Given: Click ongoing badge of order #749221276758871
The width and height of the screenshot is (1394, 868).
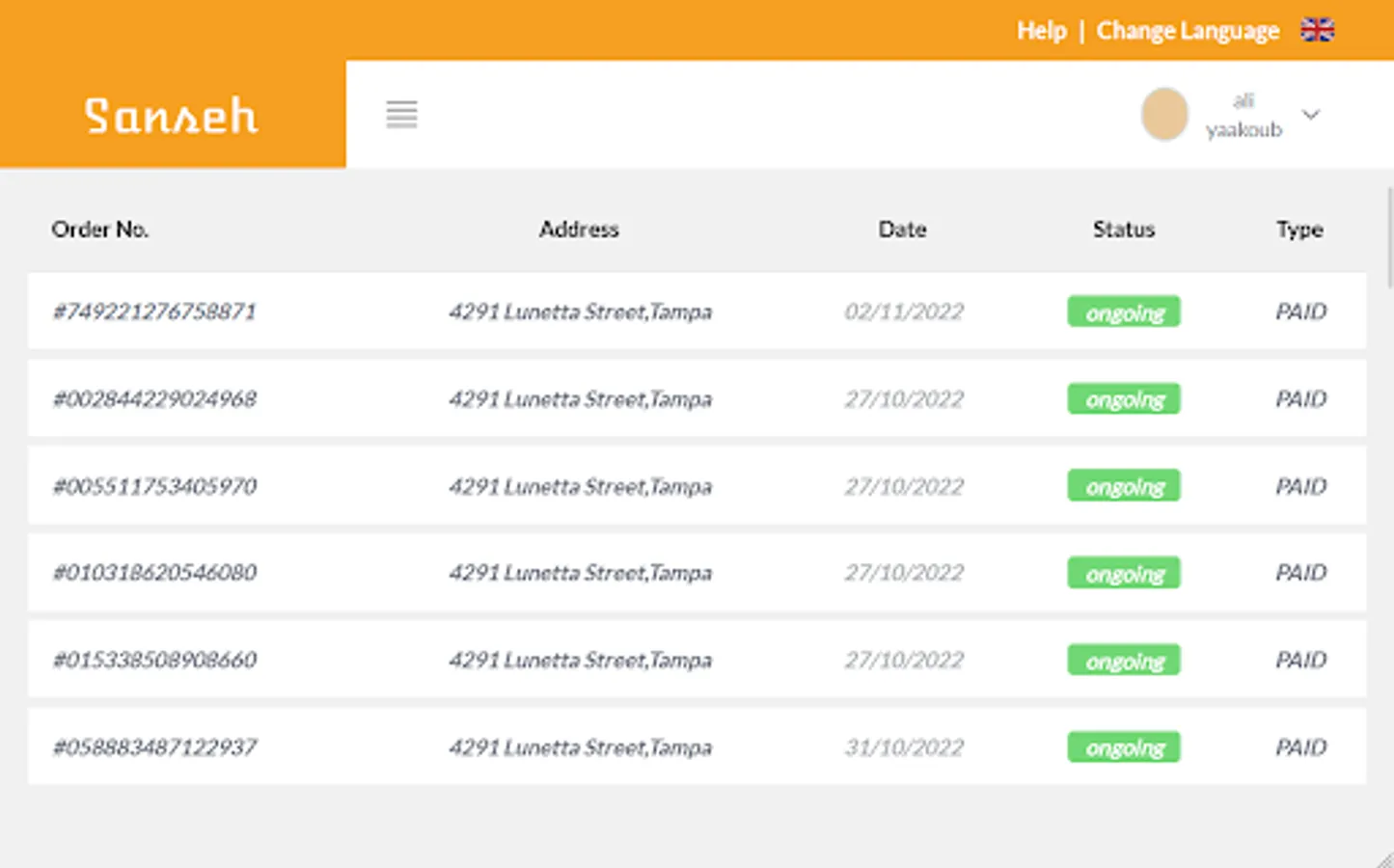Looking at the screenshot, I should tap(1124, 312).
